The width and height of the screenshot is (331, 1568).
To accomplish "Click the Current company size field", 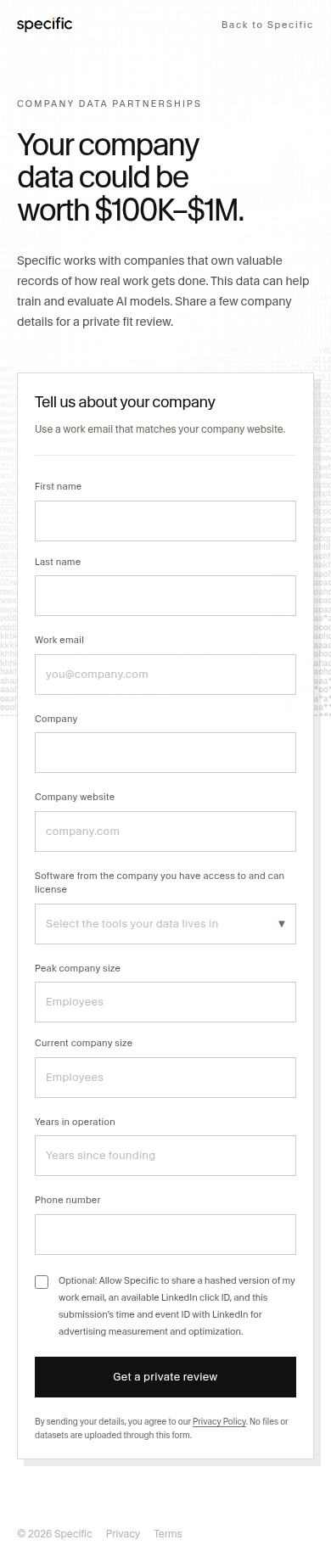I will (x=165, y=1078).
